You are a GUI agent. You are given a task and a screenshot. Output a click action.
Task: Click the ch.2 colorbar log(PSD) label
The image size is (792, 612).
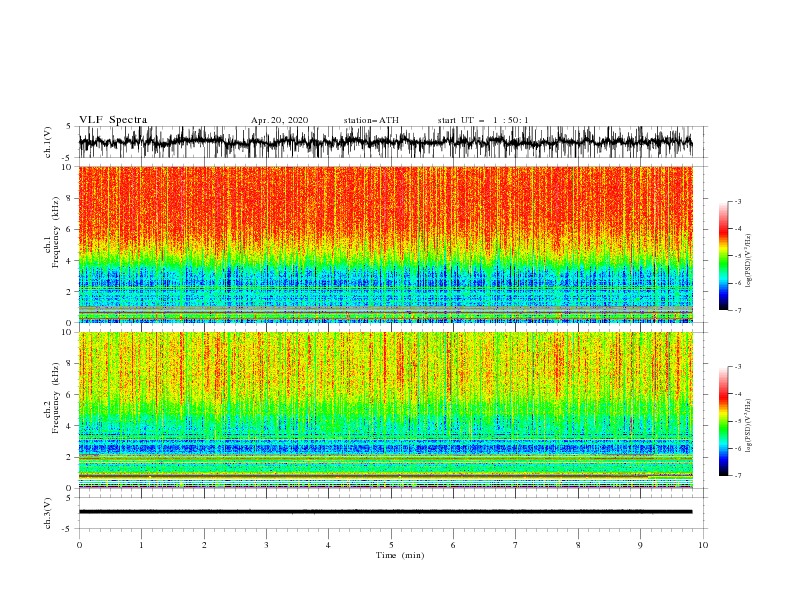pyautogui.click(x=749, y=425)
